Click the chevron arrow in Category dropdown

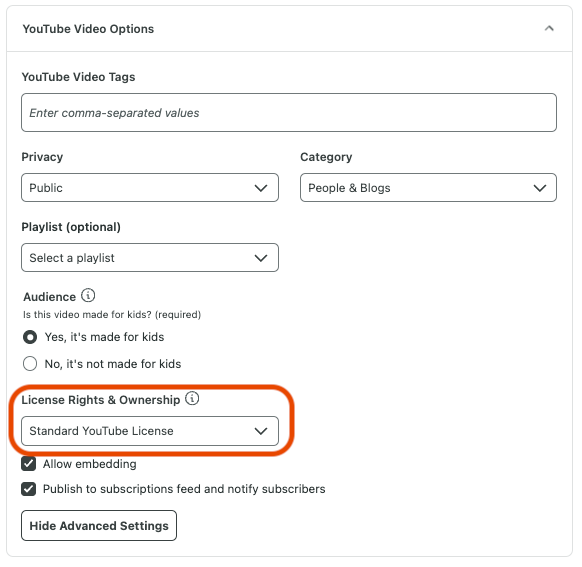[540, 188]
